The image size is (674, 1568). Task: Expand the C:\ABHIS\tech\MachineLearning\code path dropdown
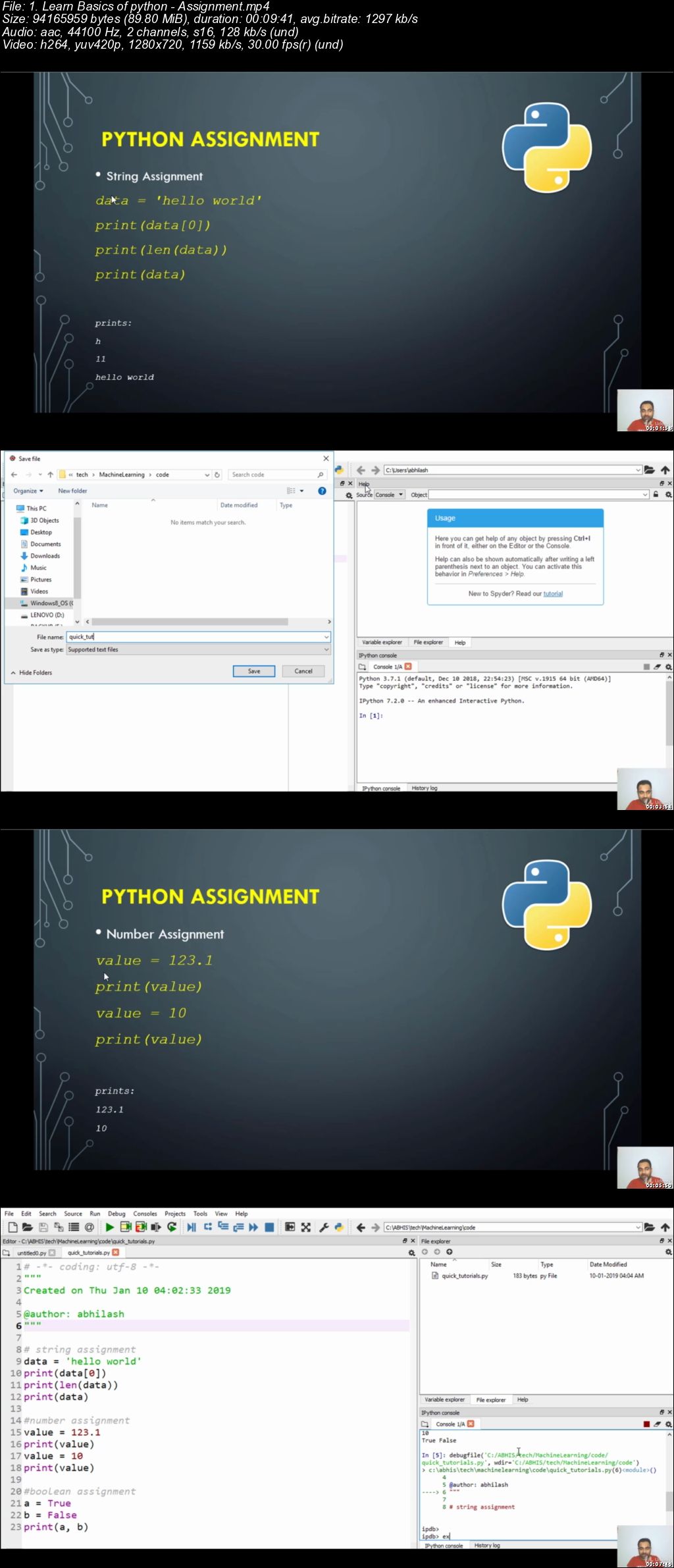coord(638,1227)
